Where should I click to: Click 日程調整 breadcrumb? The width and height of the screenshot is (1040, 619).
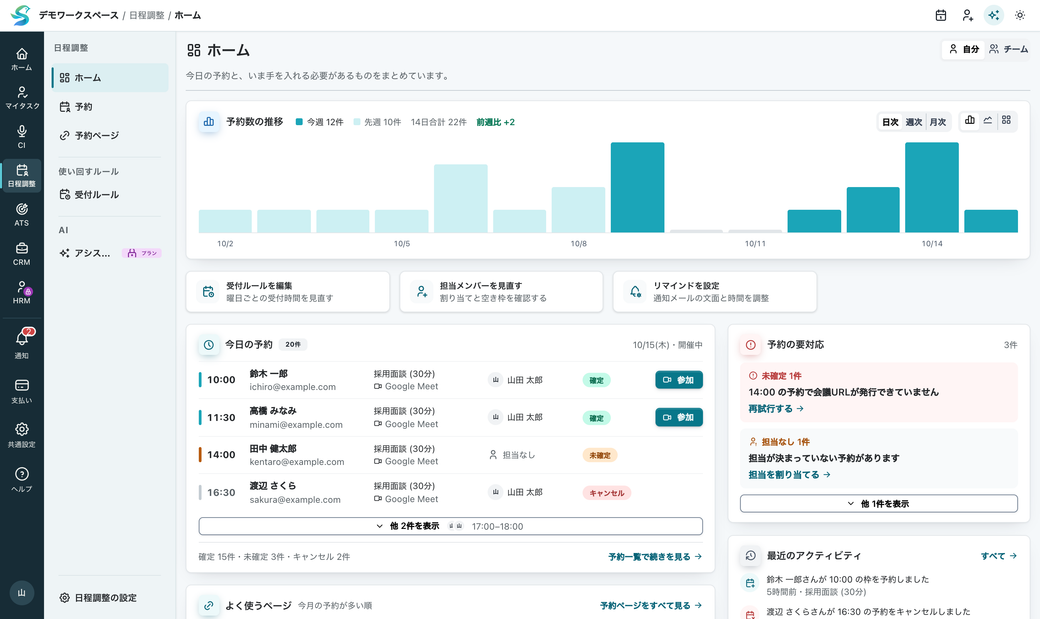(147, 15)
